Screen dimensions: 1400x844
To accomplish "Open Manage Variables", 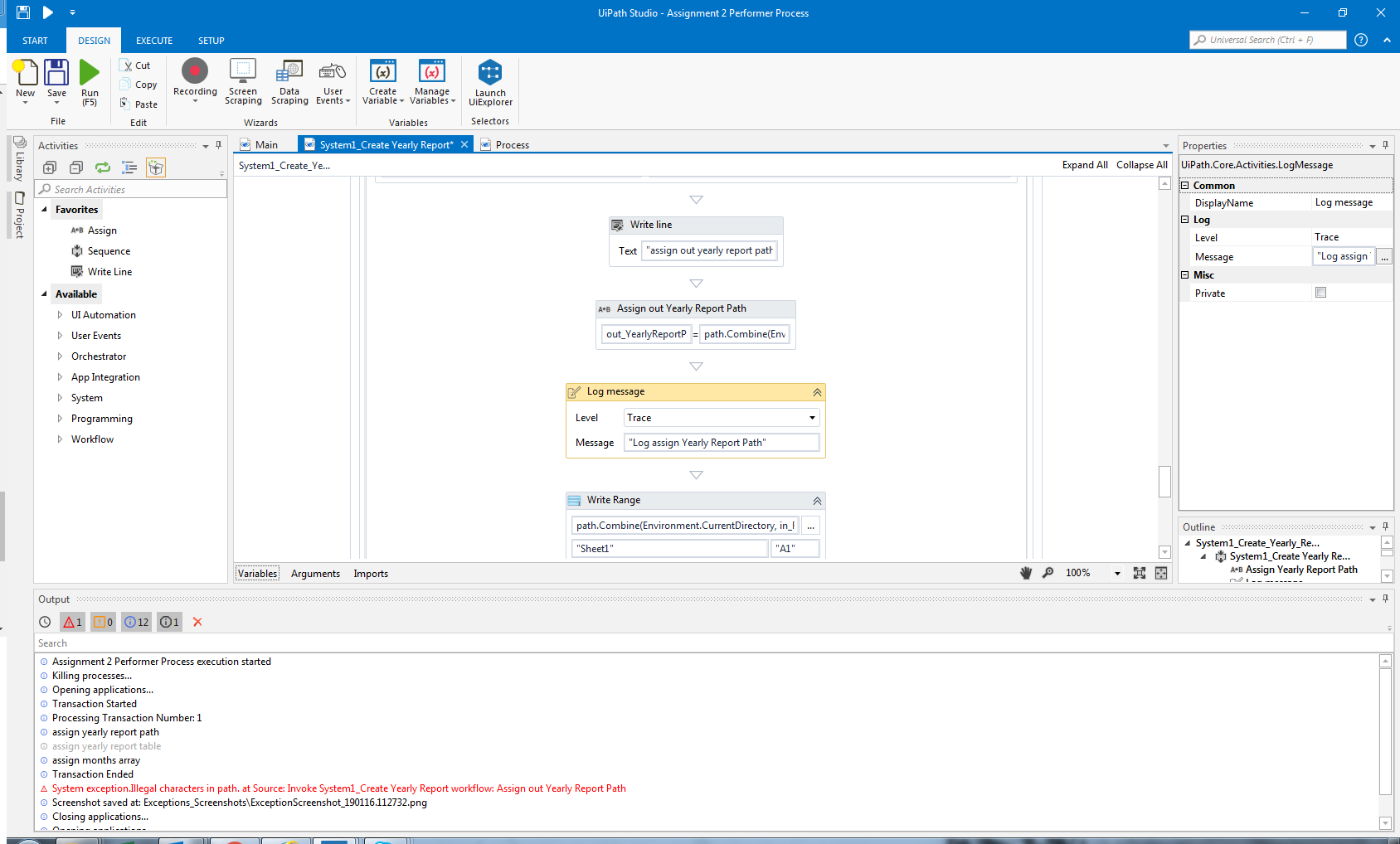I will [431, 80].
